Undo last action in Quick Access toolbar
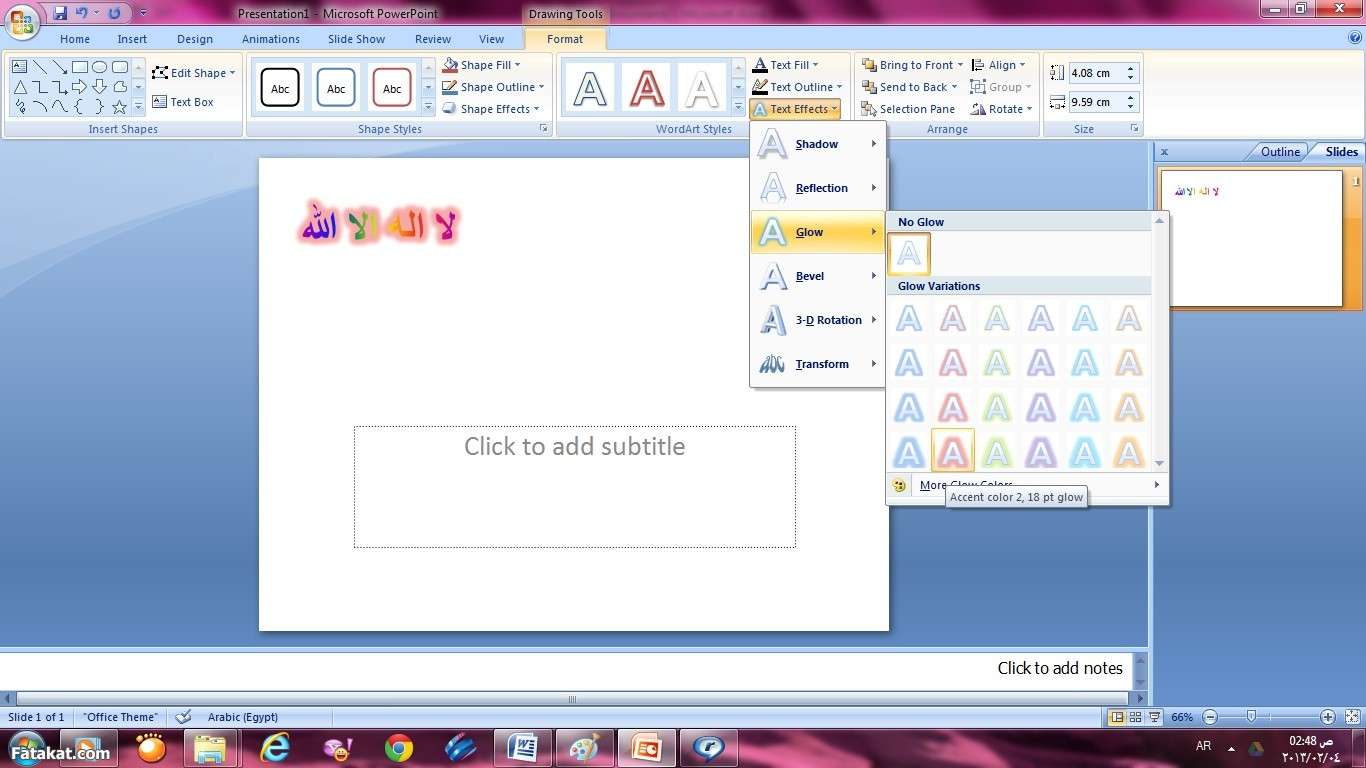The width and height of the screenshot is (1366, 768). point(82,14)
